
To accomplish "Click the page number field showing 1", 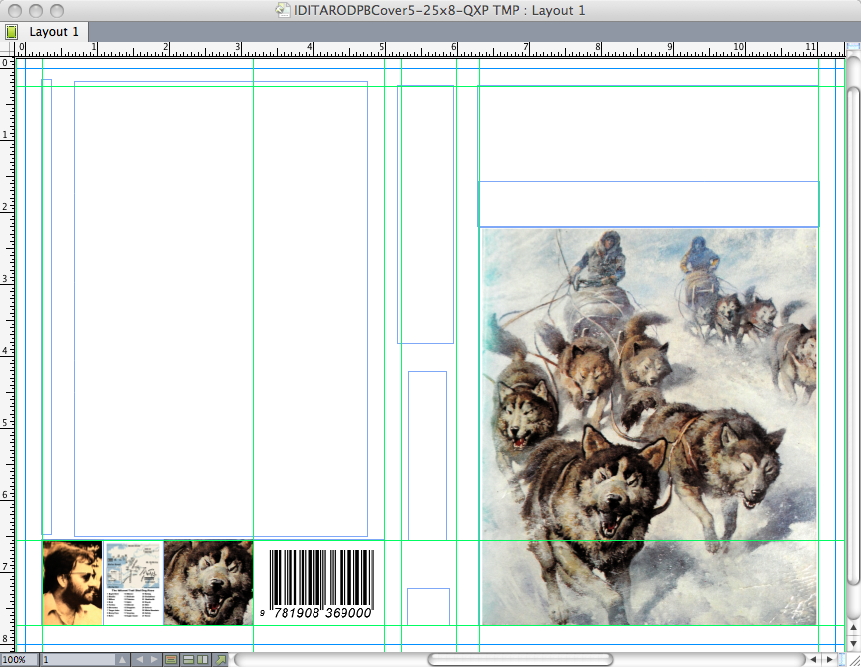I will click(77, 659).
